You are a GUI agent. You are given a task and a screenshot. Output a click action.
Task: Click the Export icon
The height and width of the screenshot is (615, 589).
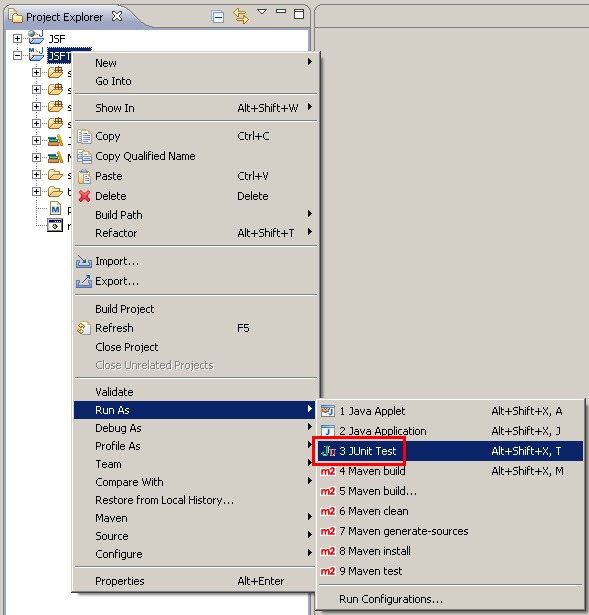tap(84, 281)
